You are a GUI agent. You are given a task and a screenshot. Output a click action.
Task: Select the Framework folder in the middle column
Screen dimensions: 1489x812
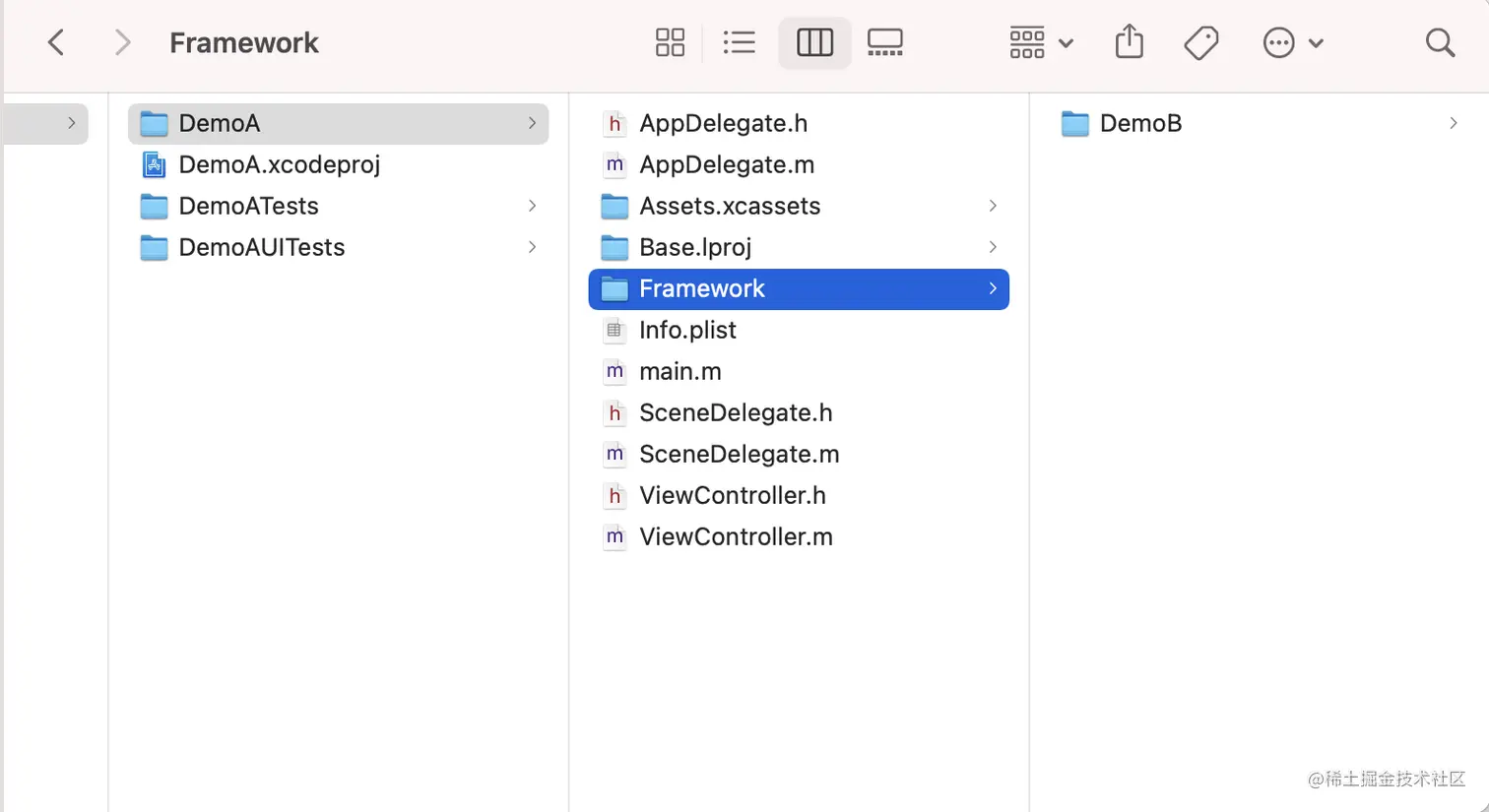tap(703, 288)
